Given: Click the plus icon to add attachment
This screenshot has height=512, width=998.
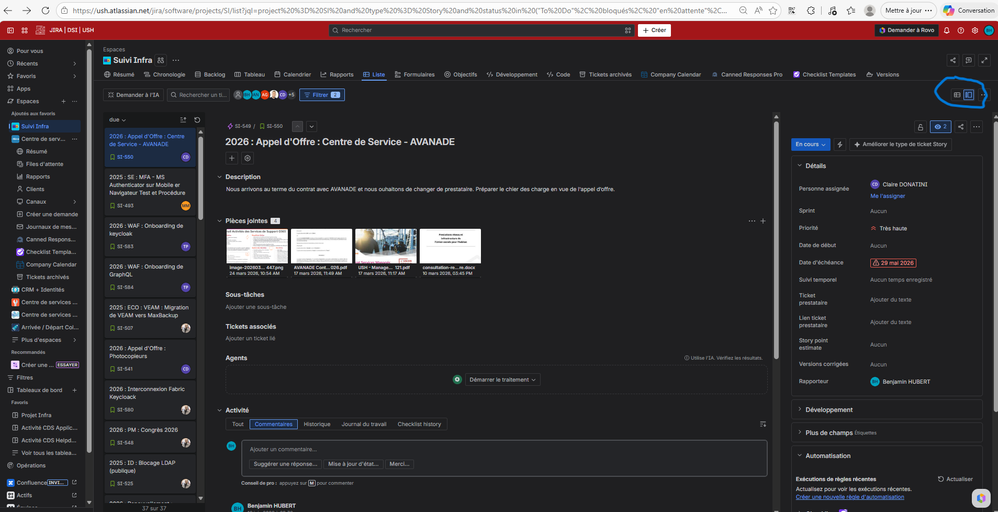Looking at the screenshot, I should (763, 221).
